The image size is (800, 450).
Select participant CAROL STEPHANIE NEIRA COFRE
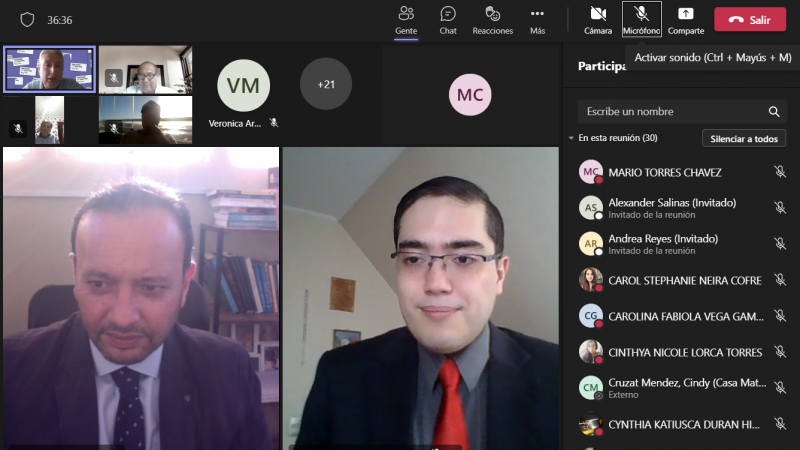click(681, 280)
